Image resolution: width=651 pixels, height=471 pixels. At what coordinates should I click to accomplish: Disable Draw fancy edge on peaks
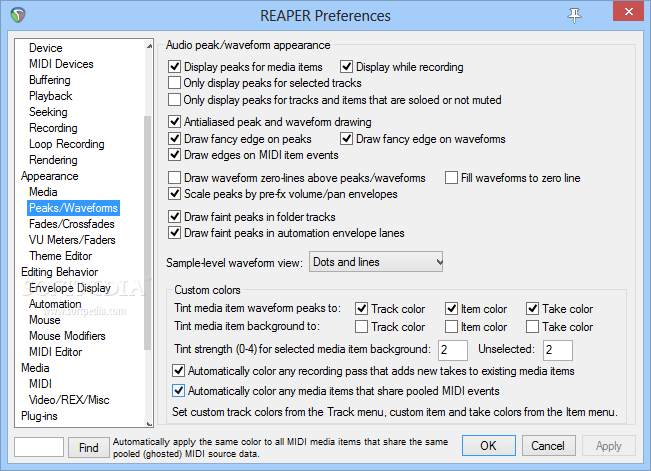pos(174,138)
